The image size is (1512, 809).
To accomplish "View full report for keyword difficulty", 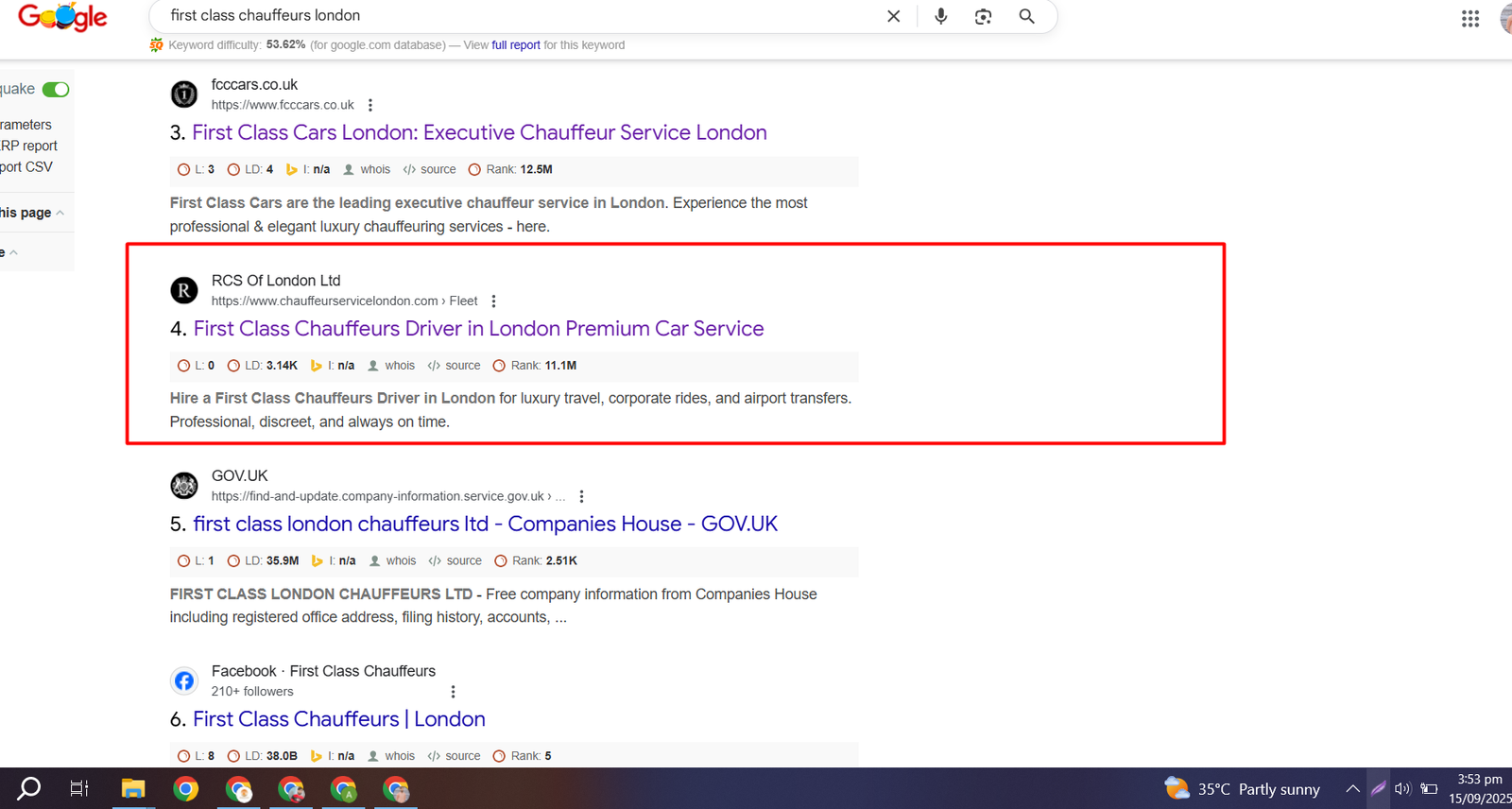I will [x=515, y=45].
